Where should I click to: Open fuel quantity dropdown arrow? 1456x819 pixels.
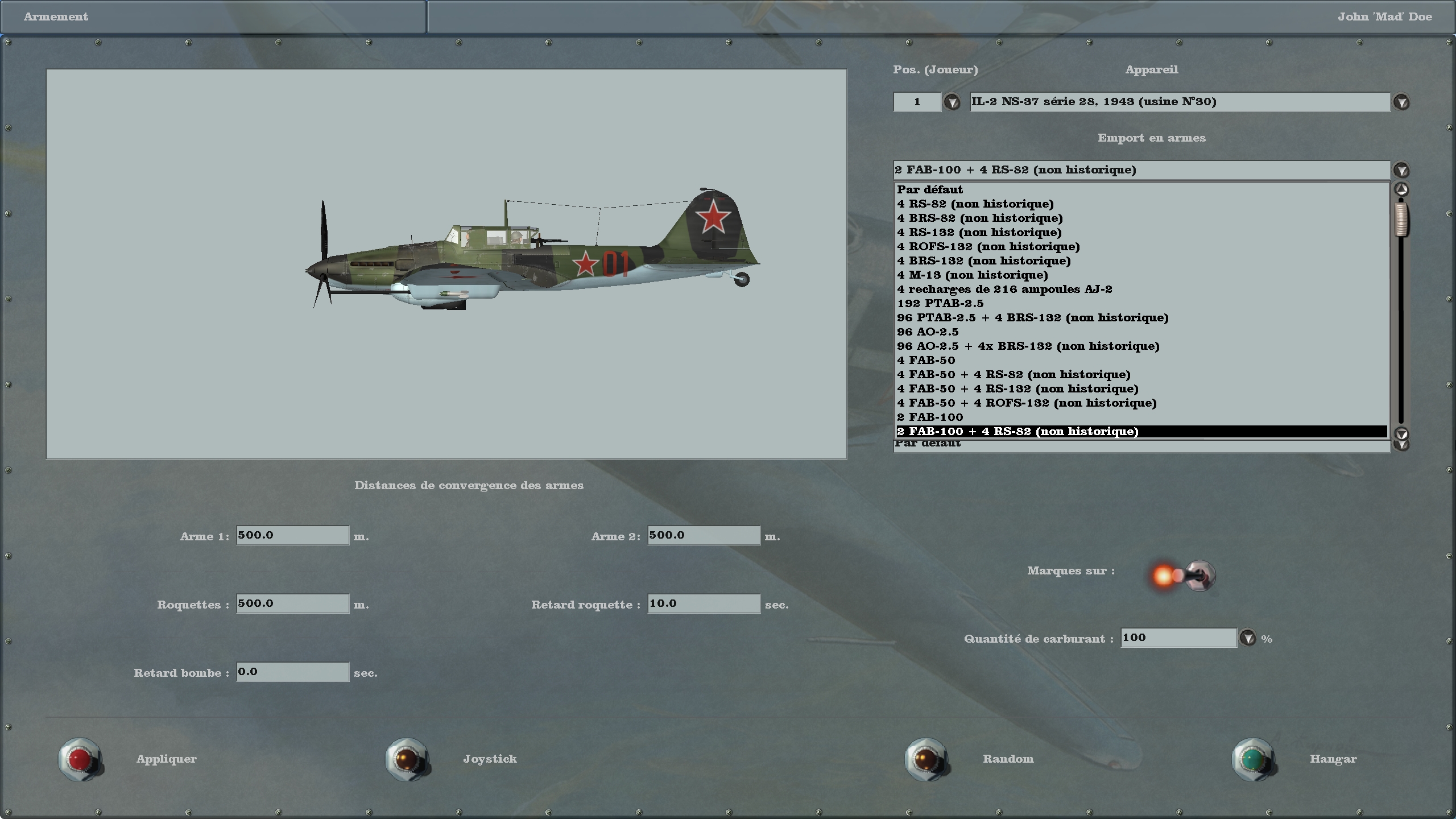click(1247, 638)
